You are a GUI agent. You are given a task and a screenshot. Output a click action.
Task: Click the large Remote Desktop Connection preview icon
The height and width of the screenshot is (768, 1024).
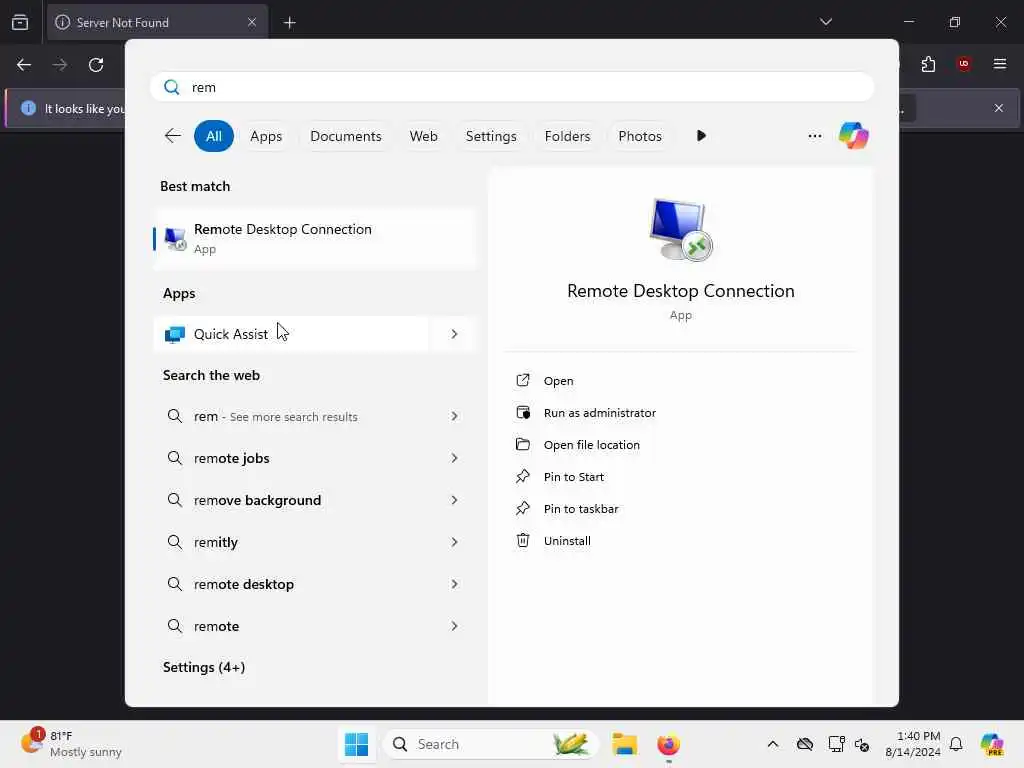[680, 229]
